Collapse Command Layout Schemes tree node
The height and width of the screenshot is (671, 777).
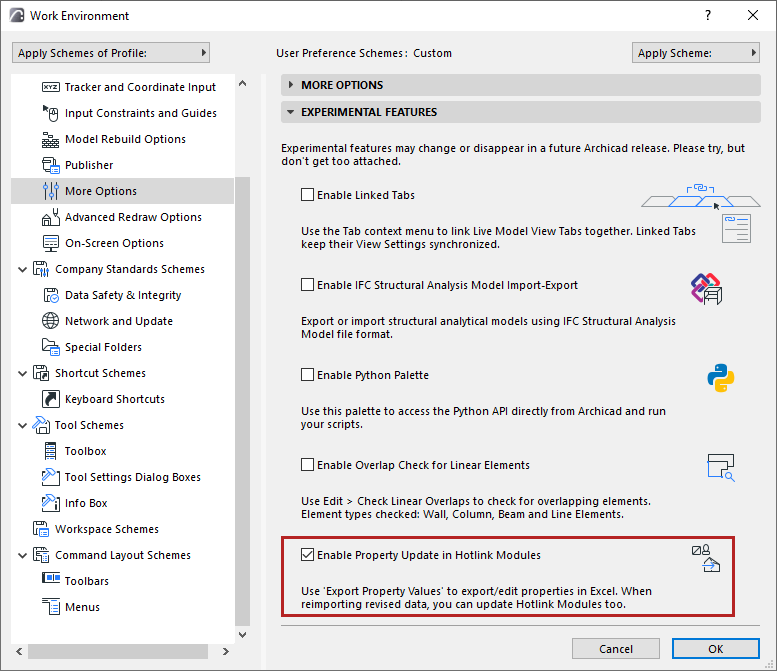(22, 556)
